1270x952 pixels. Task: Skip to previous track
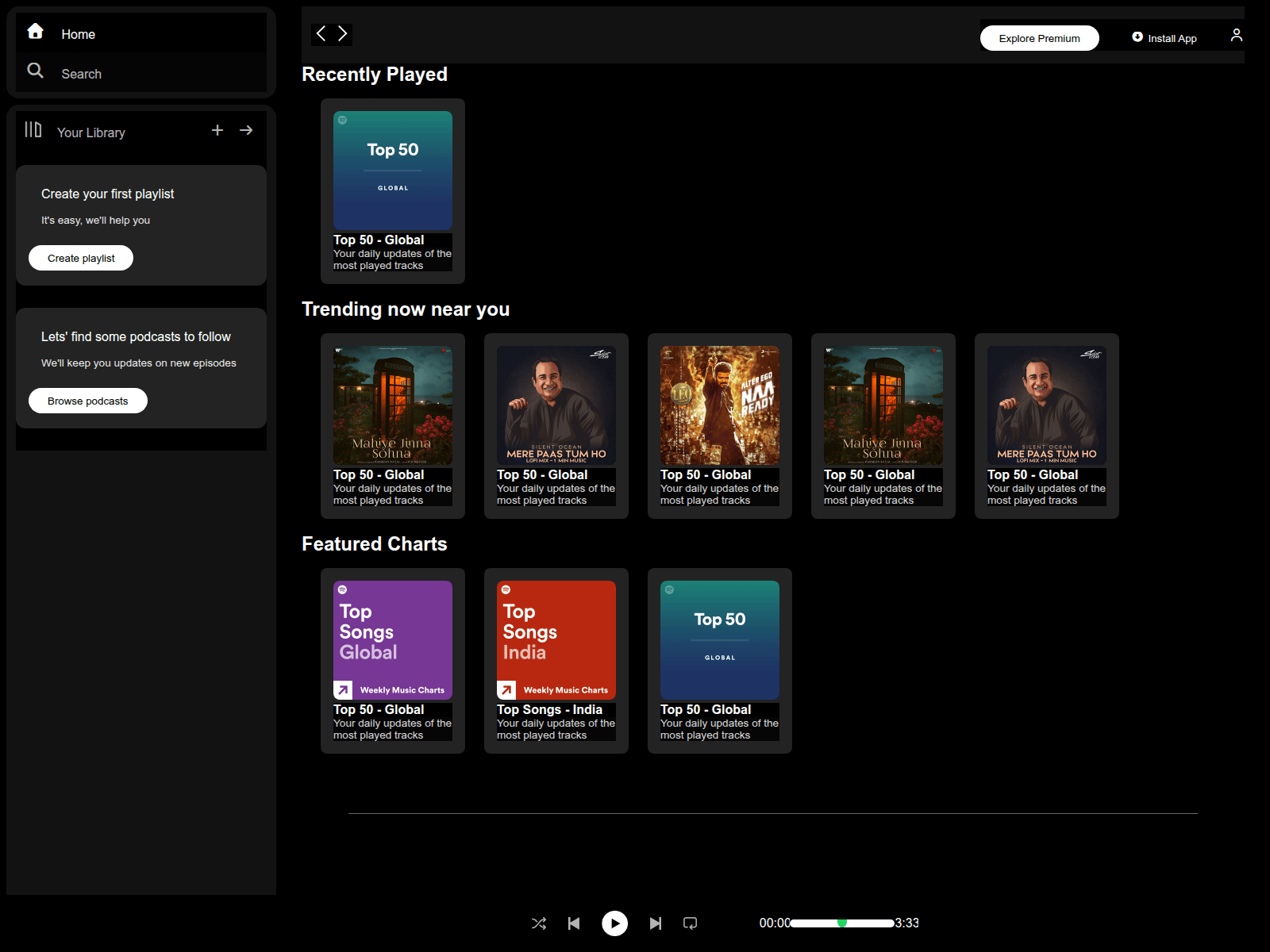pyautogui.click(x=574, y=923)
